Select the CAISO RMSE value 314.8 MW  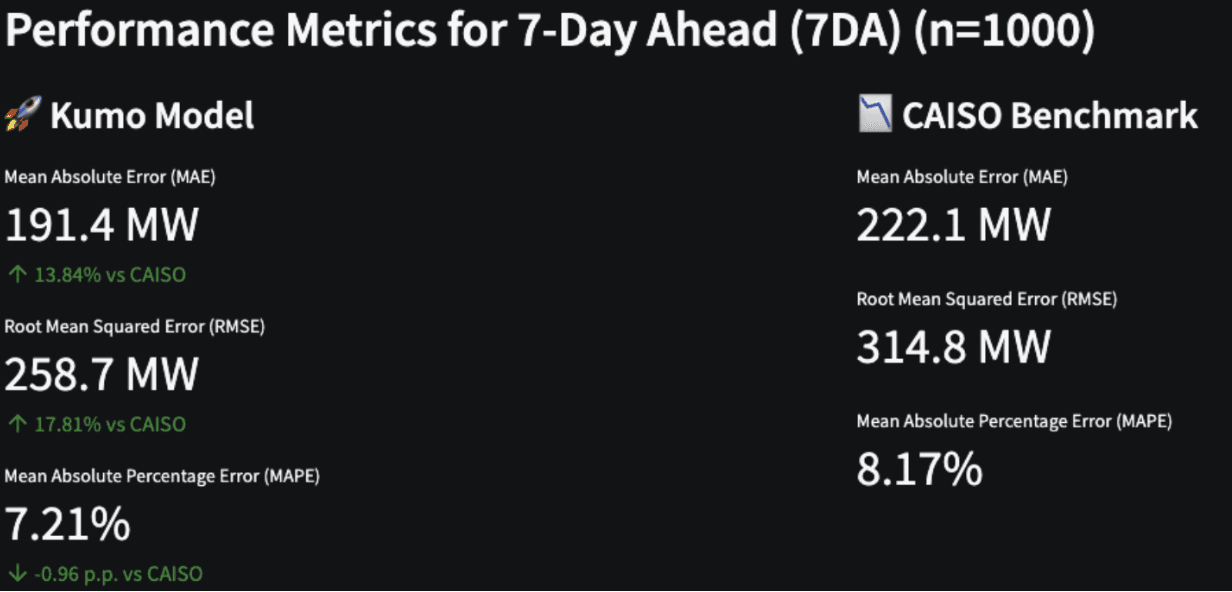coord(953,346)
